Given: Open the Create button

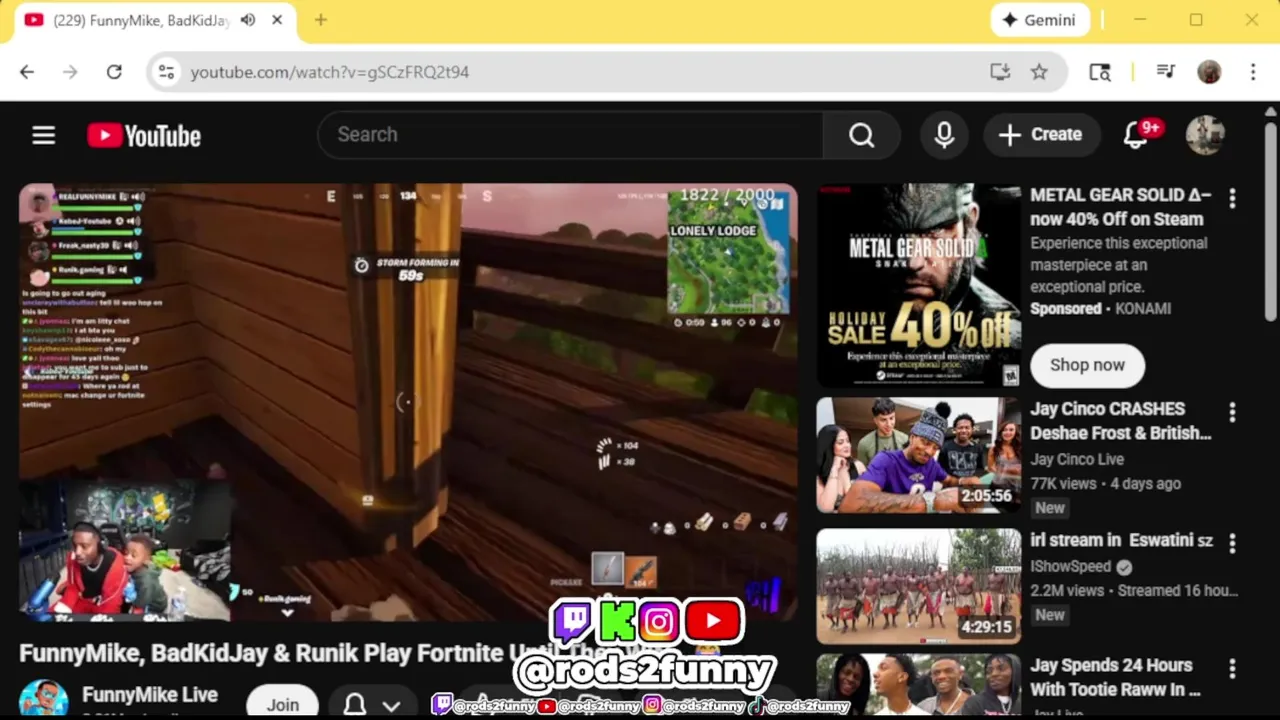Looking at the screenshot, I should pyautogui.click(x=1041, y=135).
